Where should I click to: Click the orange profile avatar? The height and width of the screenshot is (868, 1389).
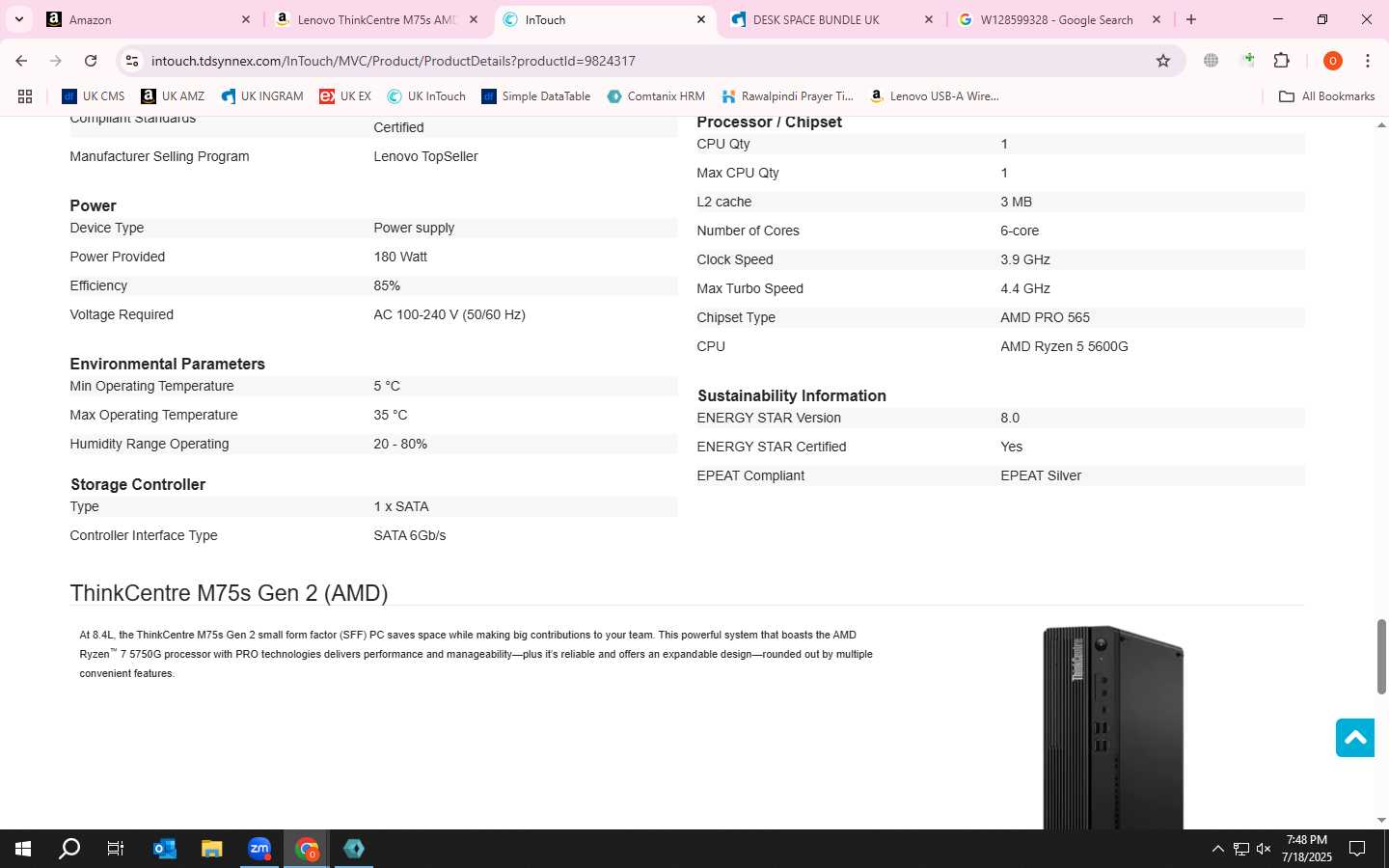[x=1333, y=61]
